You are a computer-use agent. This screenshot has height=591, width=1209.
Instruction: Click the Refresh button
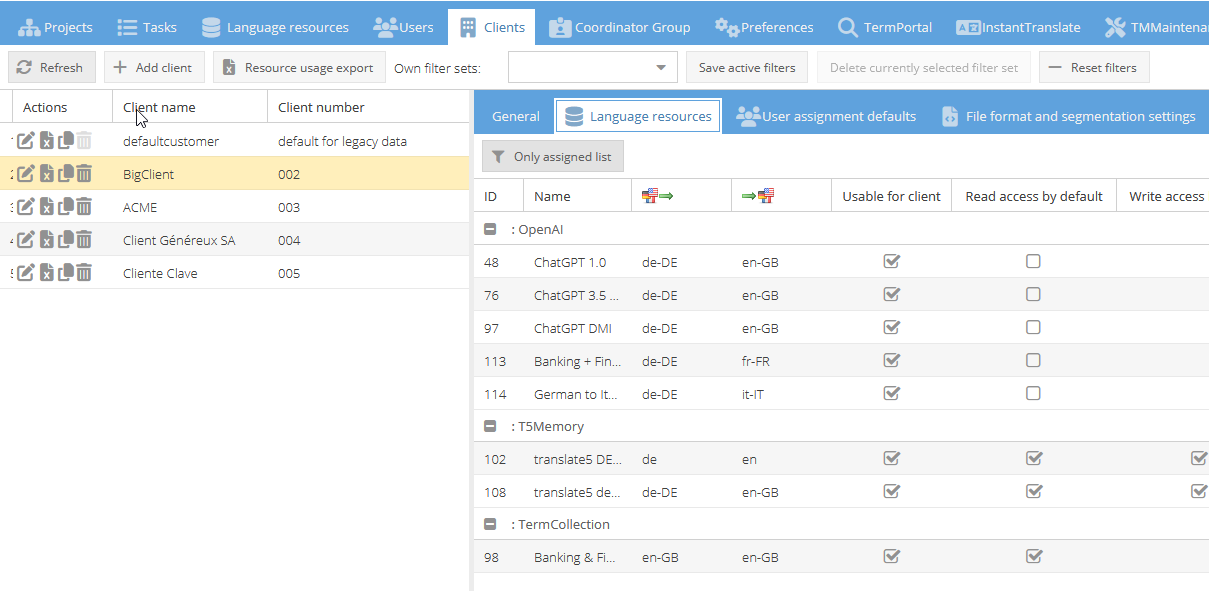pos(52,68)
